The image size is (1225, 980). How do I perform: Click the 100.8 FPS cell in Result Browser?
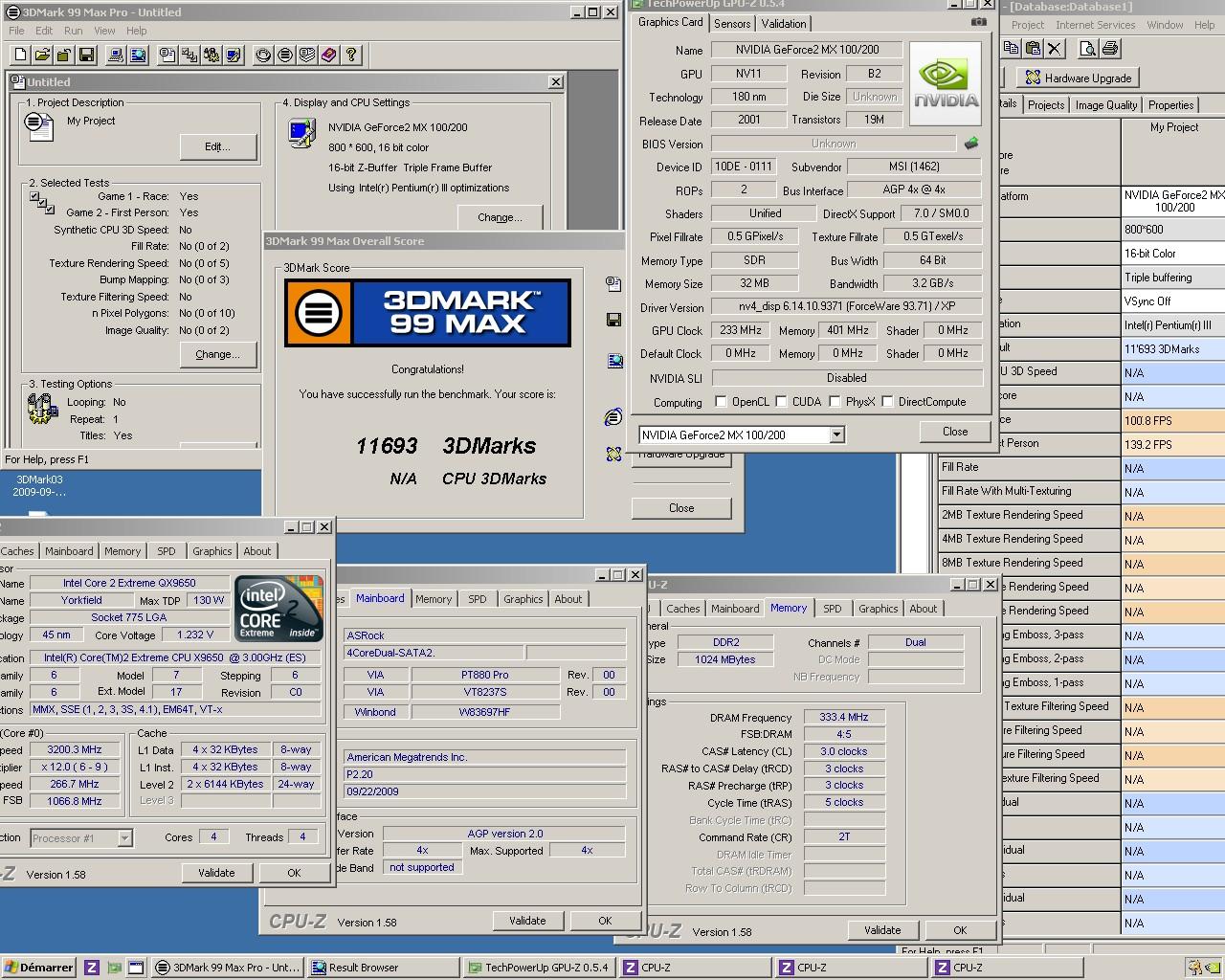pyautogui.click(x=1173, y=421)
